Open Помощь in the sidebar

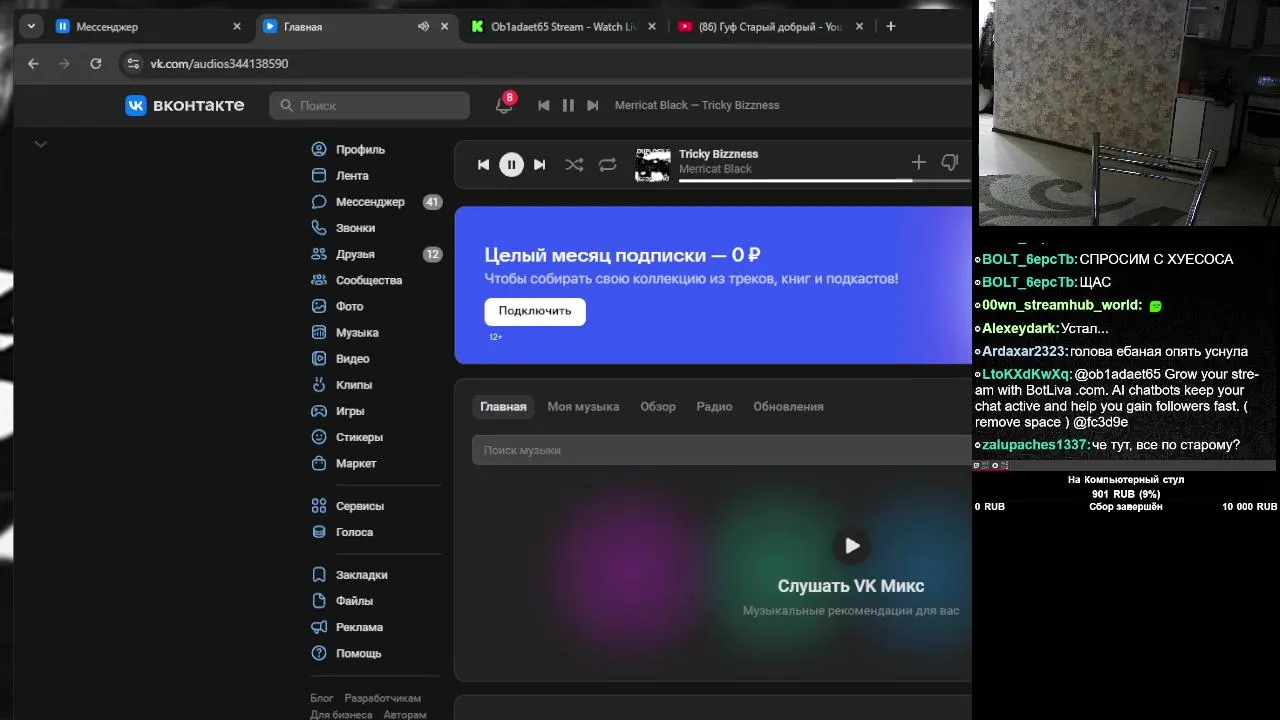[x=346, y=653]
